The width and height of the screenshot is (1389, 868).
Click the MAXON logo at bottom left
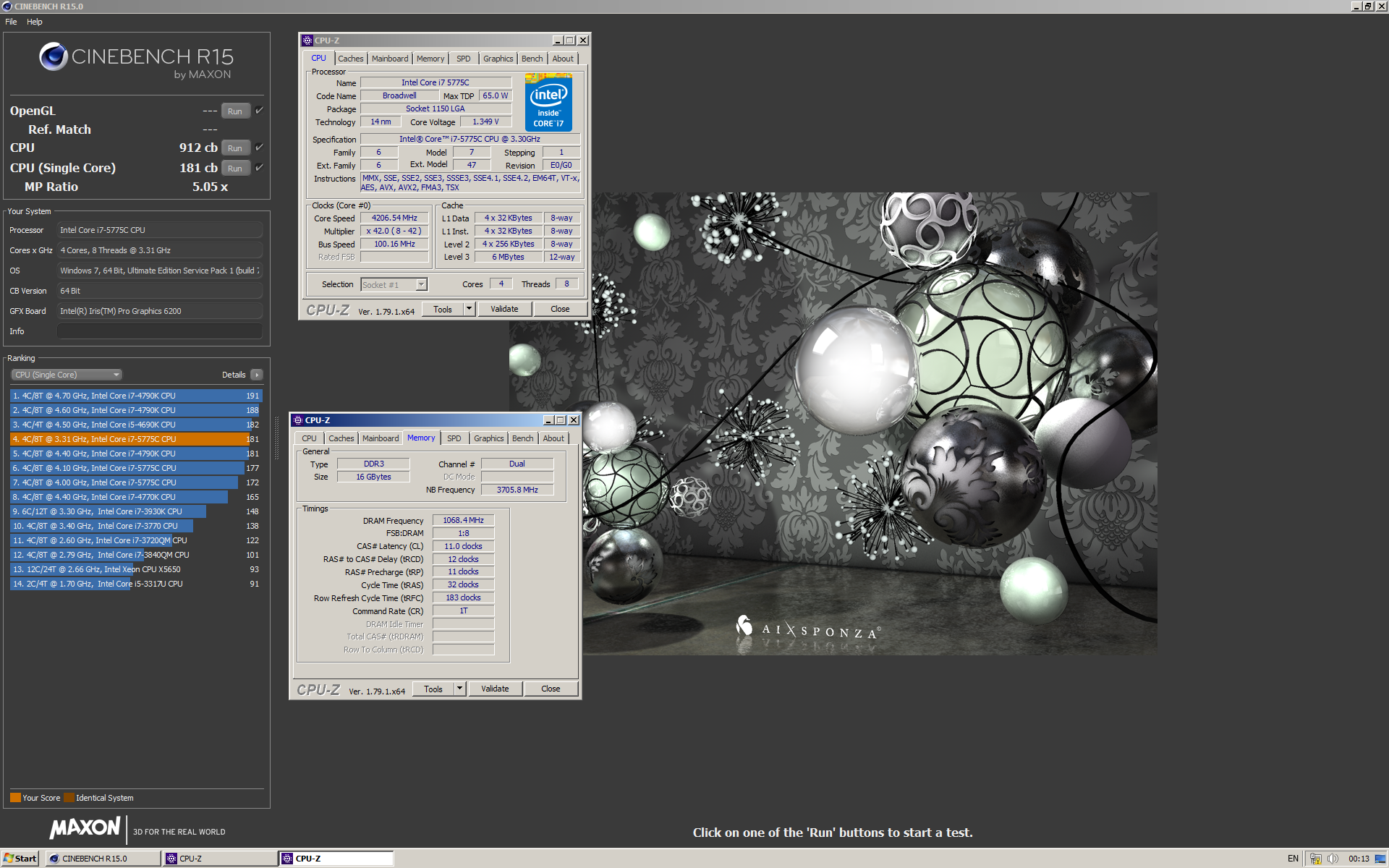[x=85, y=828]
